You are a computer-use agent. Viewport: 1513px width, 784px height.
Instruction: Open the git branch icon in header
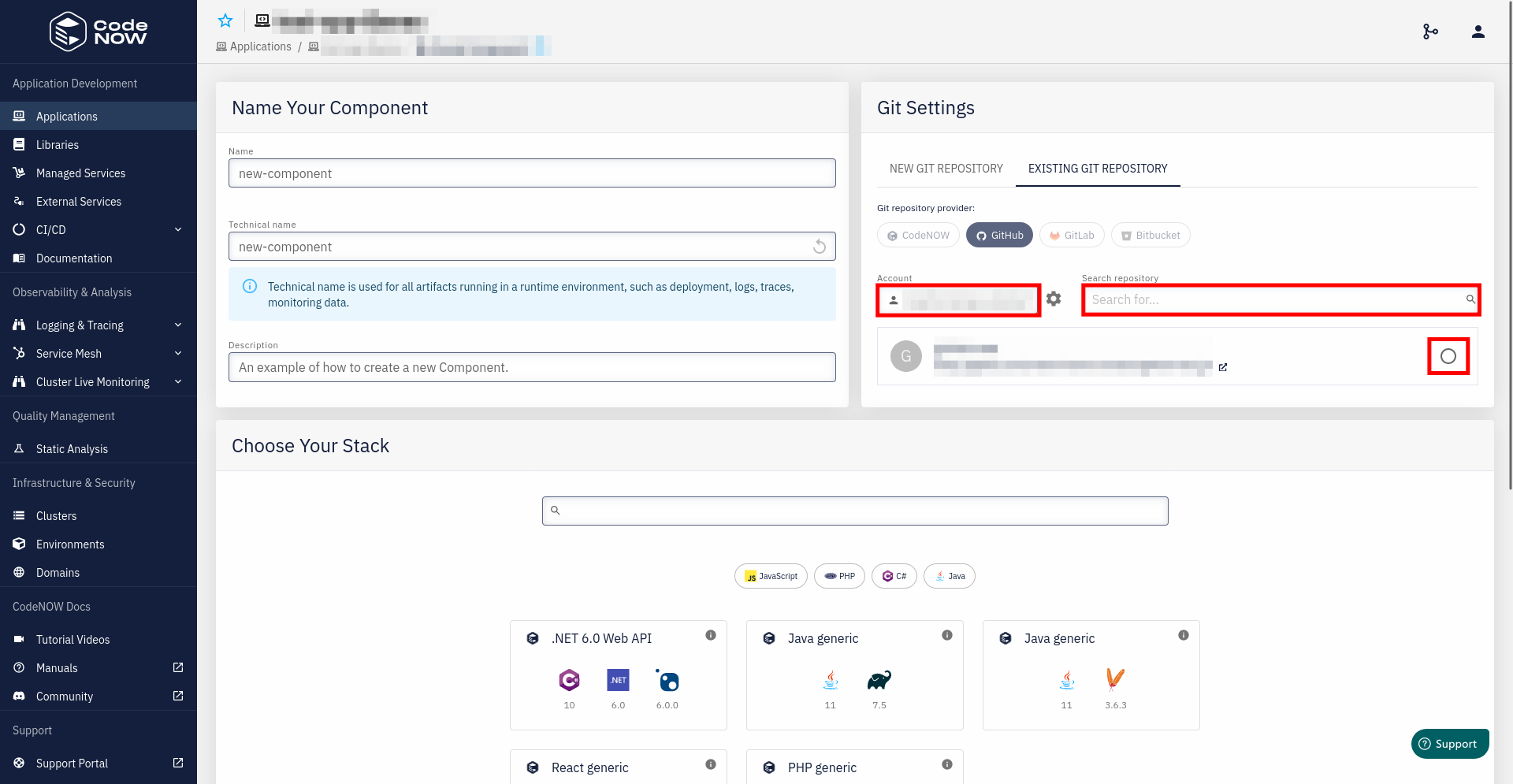(x=1430, y=32)
